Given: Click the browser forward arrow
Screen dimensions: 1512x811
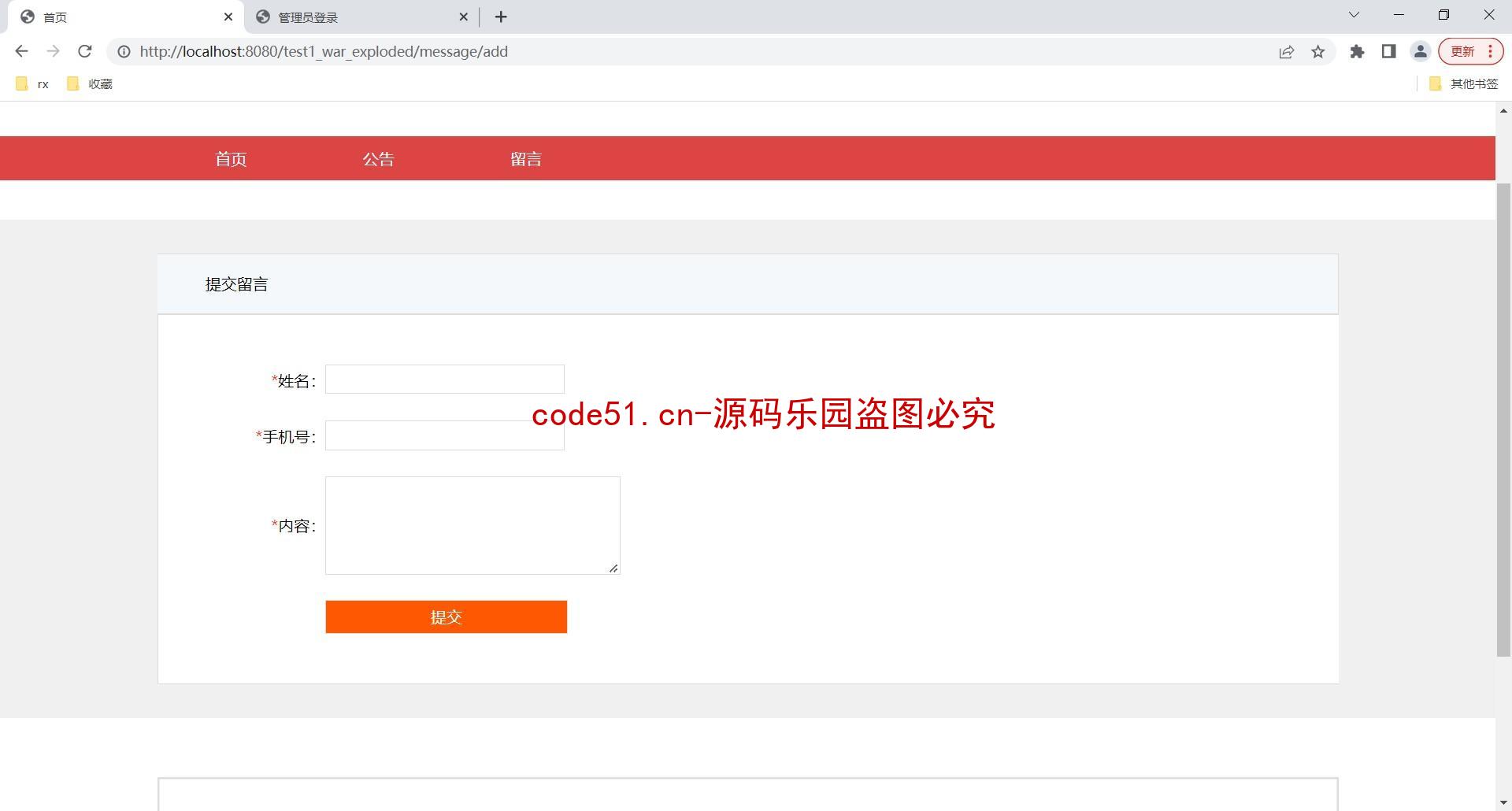Looking at the screenshot, I should click(53, 51).
